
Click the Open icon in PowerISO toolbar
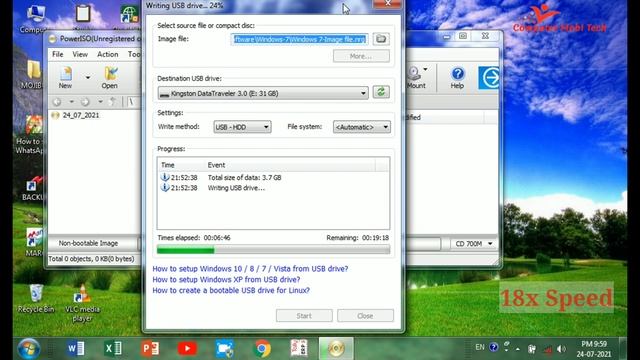click(109, 78)
